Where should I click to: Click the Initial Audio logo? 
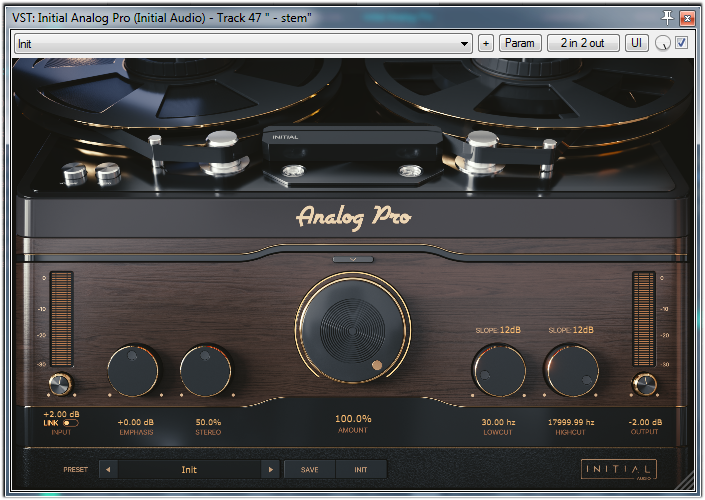click(x=619, y=470)
